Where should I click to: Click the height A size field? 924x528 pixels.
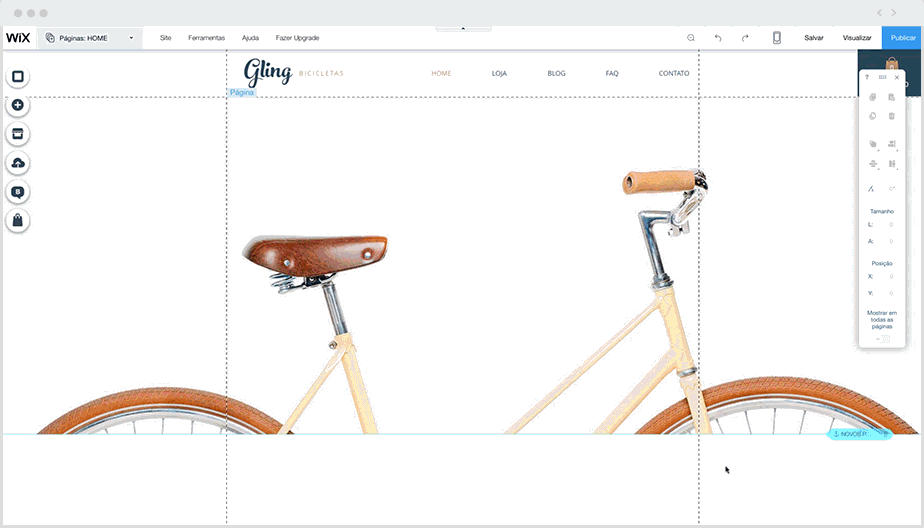[x=889, y=241]
